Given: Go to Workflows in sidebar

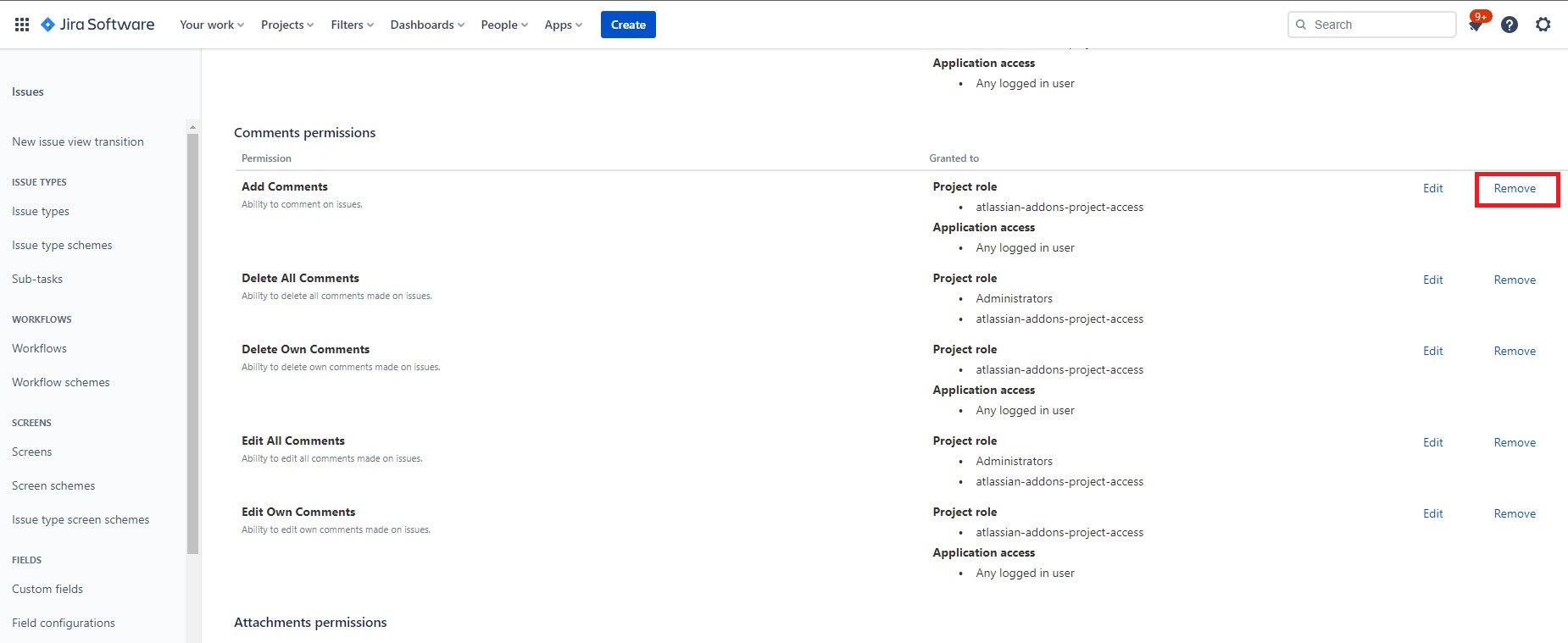Looking at the screenshot, I should coord(39,348).
